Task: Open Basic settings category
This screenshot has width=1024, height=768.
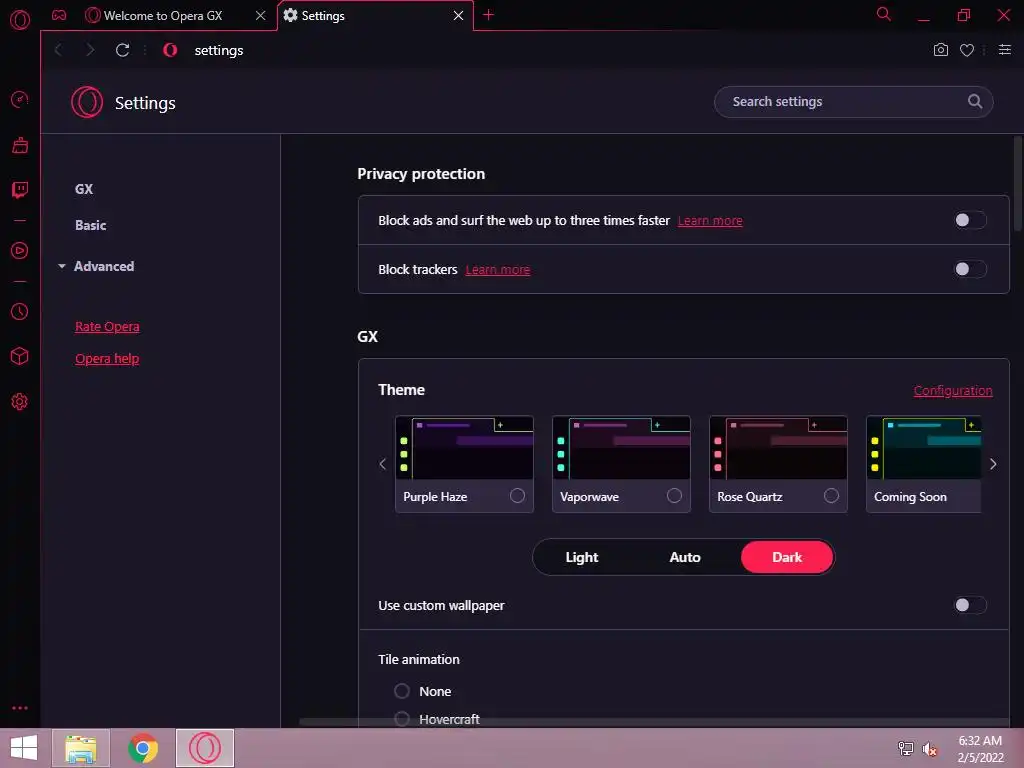Action: point(90,225)
